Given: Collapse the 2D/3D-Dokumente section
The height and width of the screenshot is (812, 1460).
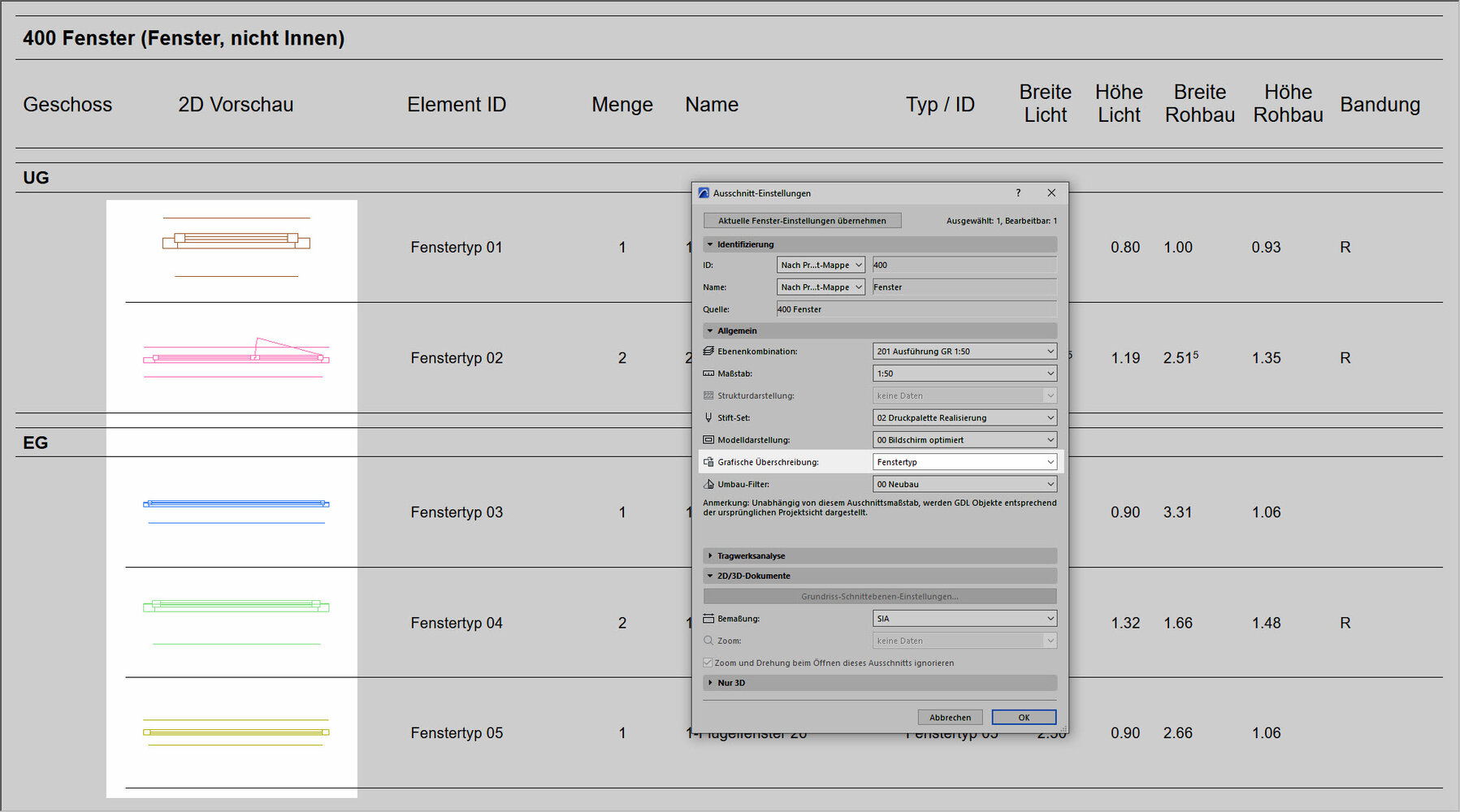Looking at the screenshot, I should pyautogui.click(x=880, y=576).
